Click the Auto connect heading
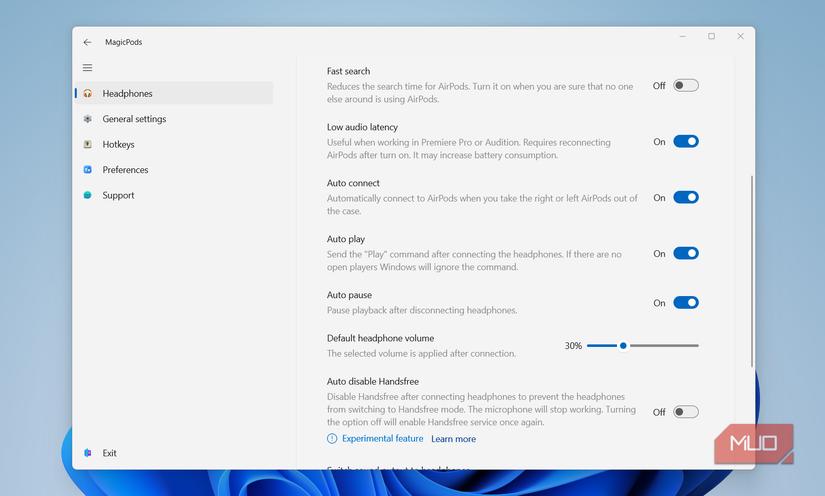 pos(353,183)
